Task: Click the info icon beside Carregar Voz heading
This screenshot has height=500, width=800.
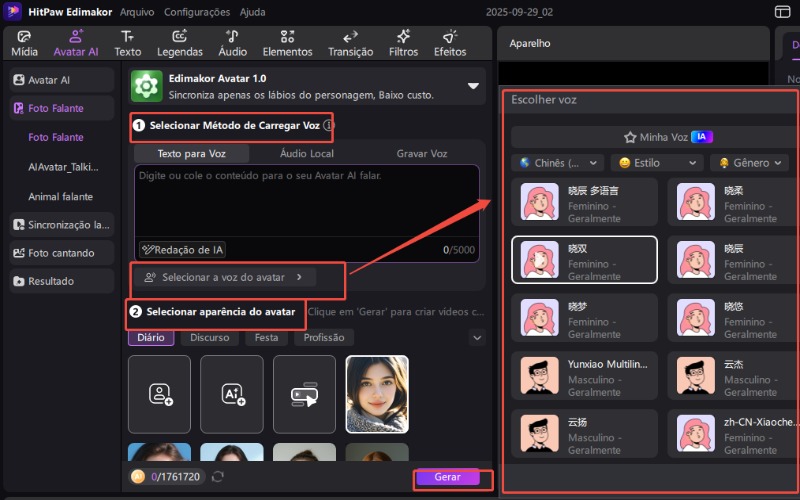Action: tap(328, 126)
